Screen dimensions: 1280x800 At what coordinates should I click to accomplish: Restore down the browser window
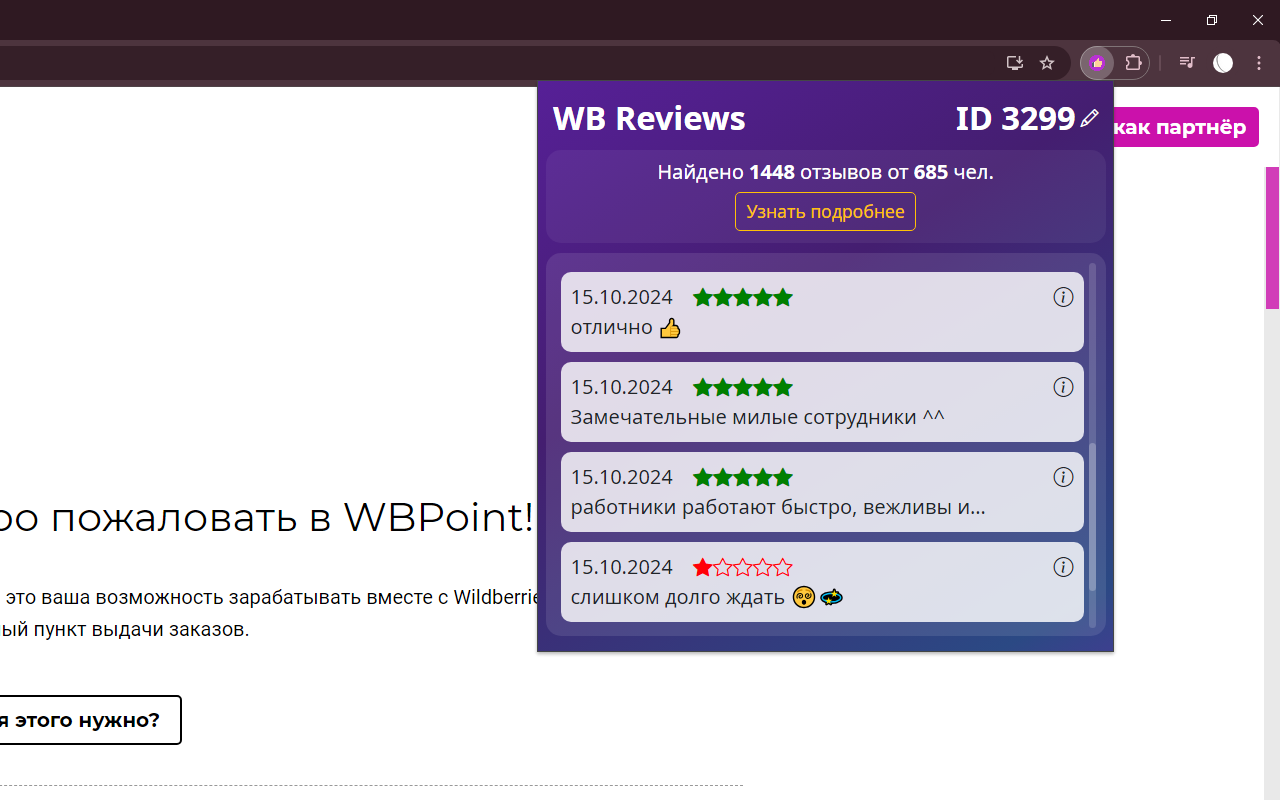pyautogui.click(x=1211, y=20)
